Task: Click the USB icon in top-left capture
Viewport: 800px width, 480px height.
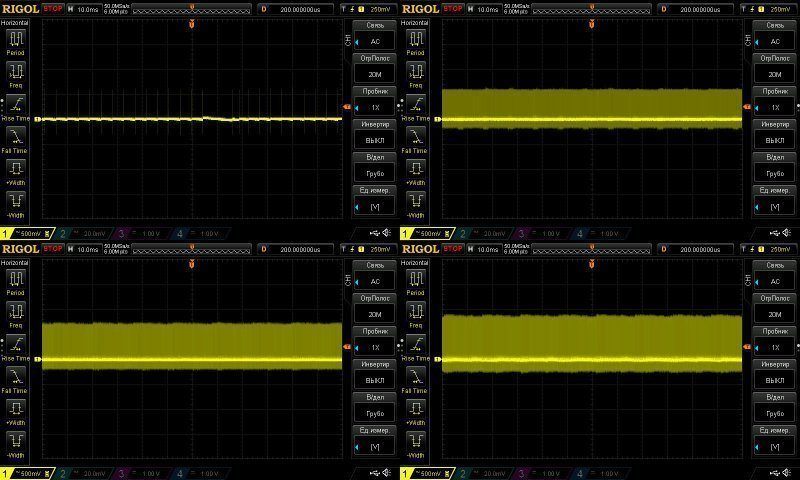Action: tap(374, 233)
